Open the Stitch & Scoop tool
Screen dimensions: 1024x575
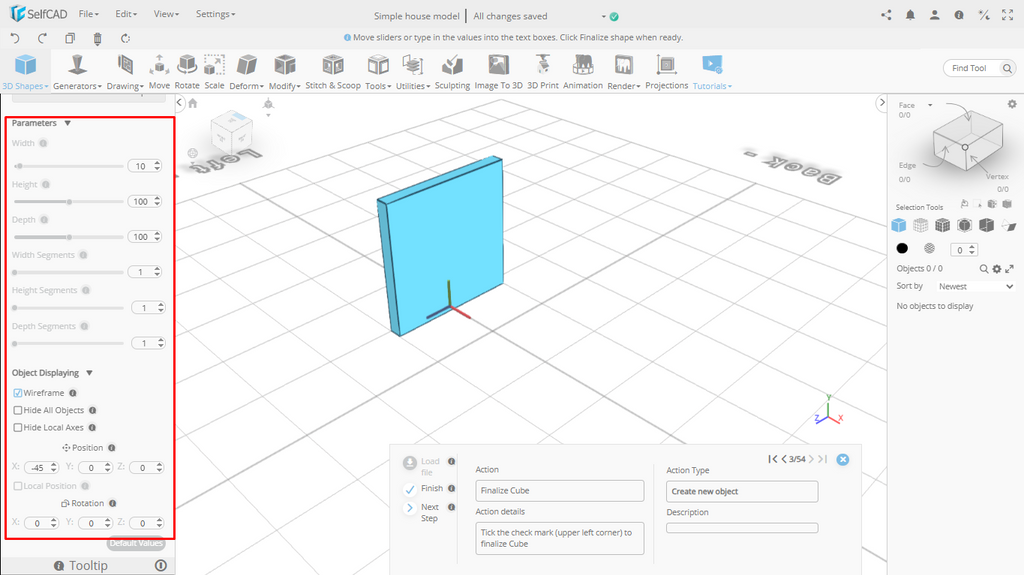click(x=333, y=70)
